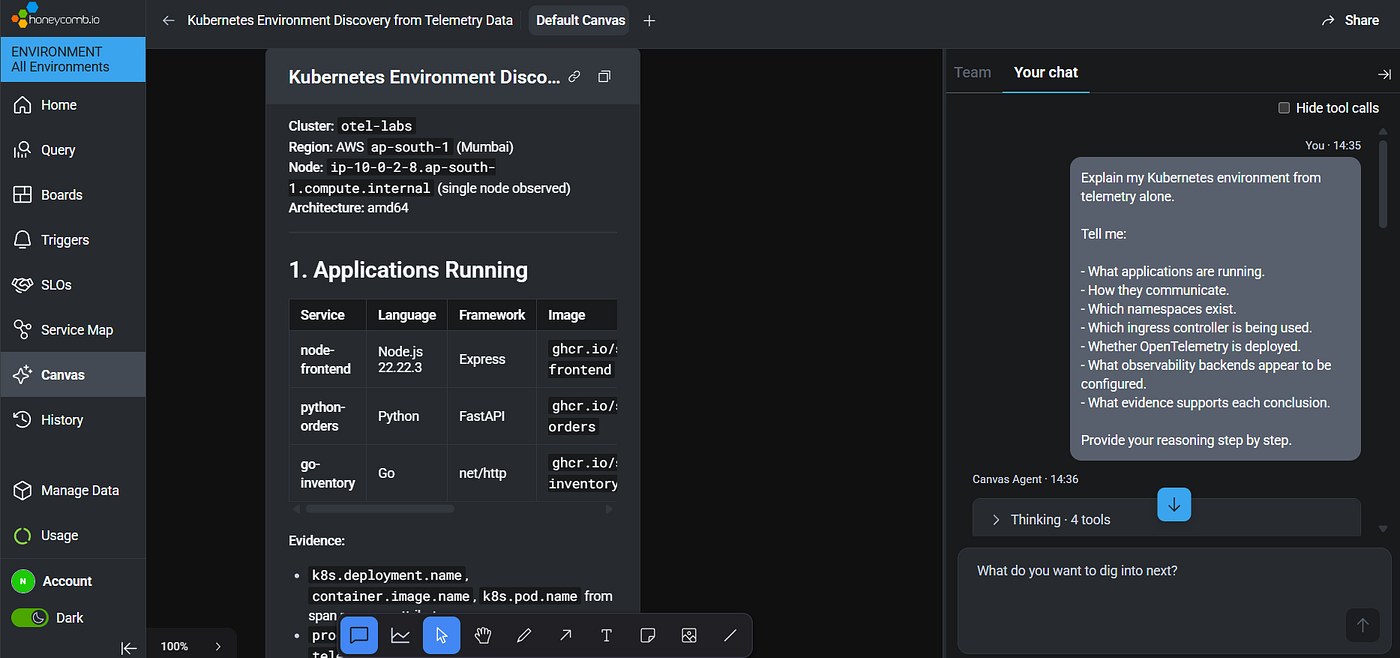Go to Boards in sidebar
This screenshot has height=658, width=1400.
click(72, 195)
